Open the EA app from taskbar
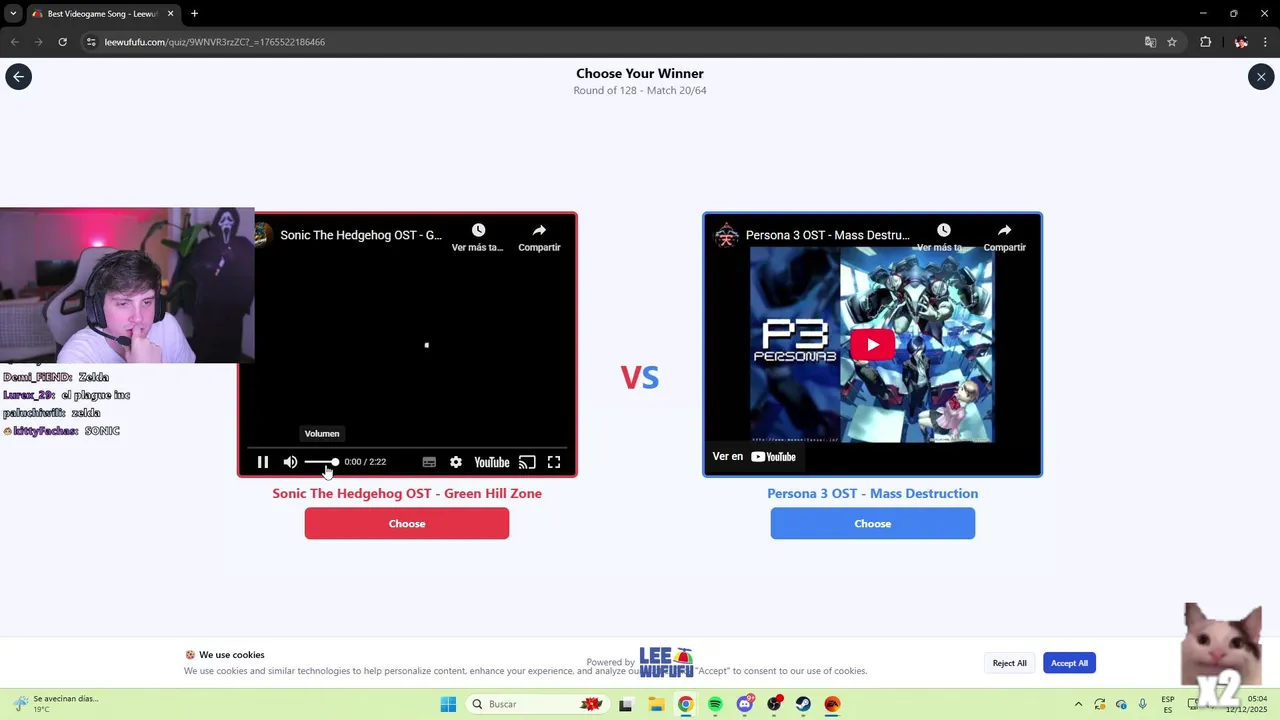1280x720 pixels. pyautogui.click(x=832, y=704)
